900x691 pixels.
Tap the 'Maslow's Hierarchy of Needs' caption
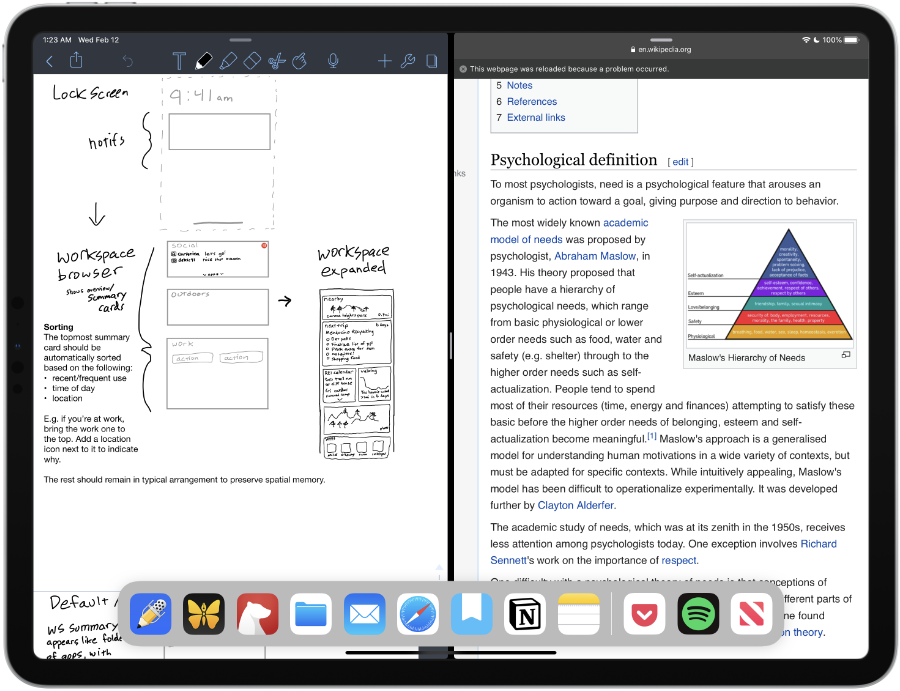point(746,358)
